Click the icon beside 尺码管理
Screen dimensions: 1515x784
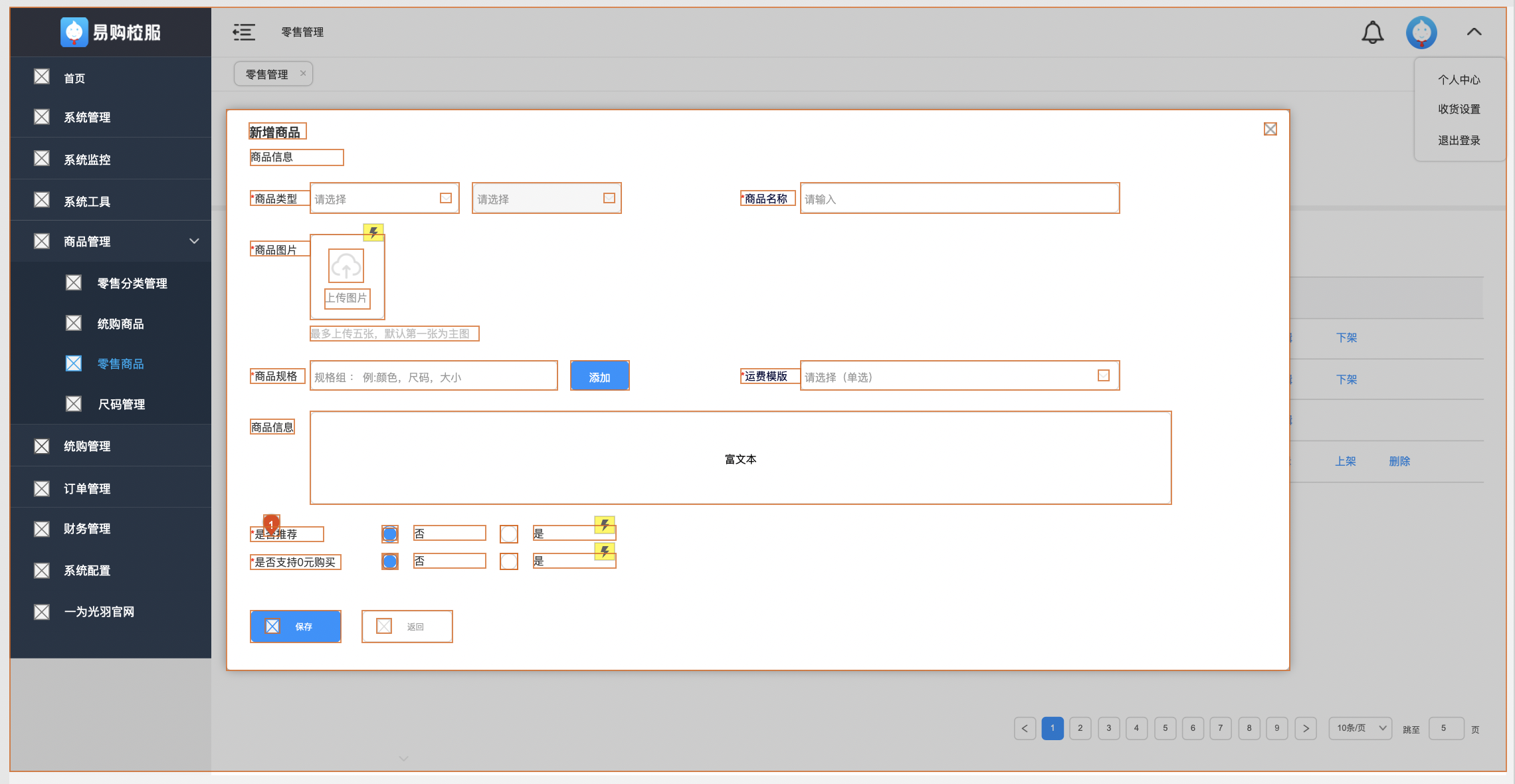[74, 404]
